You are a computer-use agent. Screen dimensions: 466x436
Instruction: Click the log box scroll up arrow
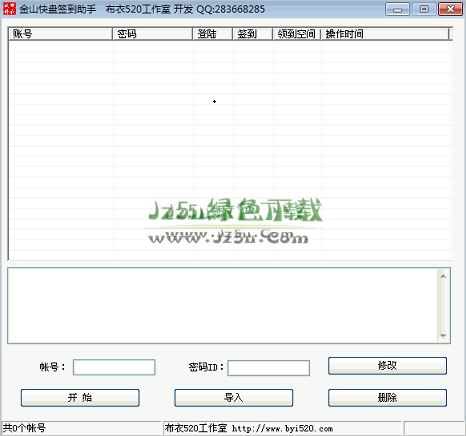point(443,276)
